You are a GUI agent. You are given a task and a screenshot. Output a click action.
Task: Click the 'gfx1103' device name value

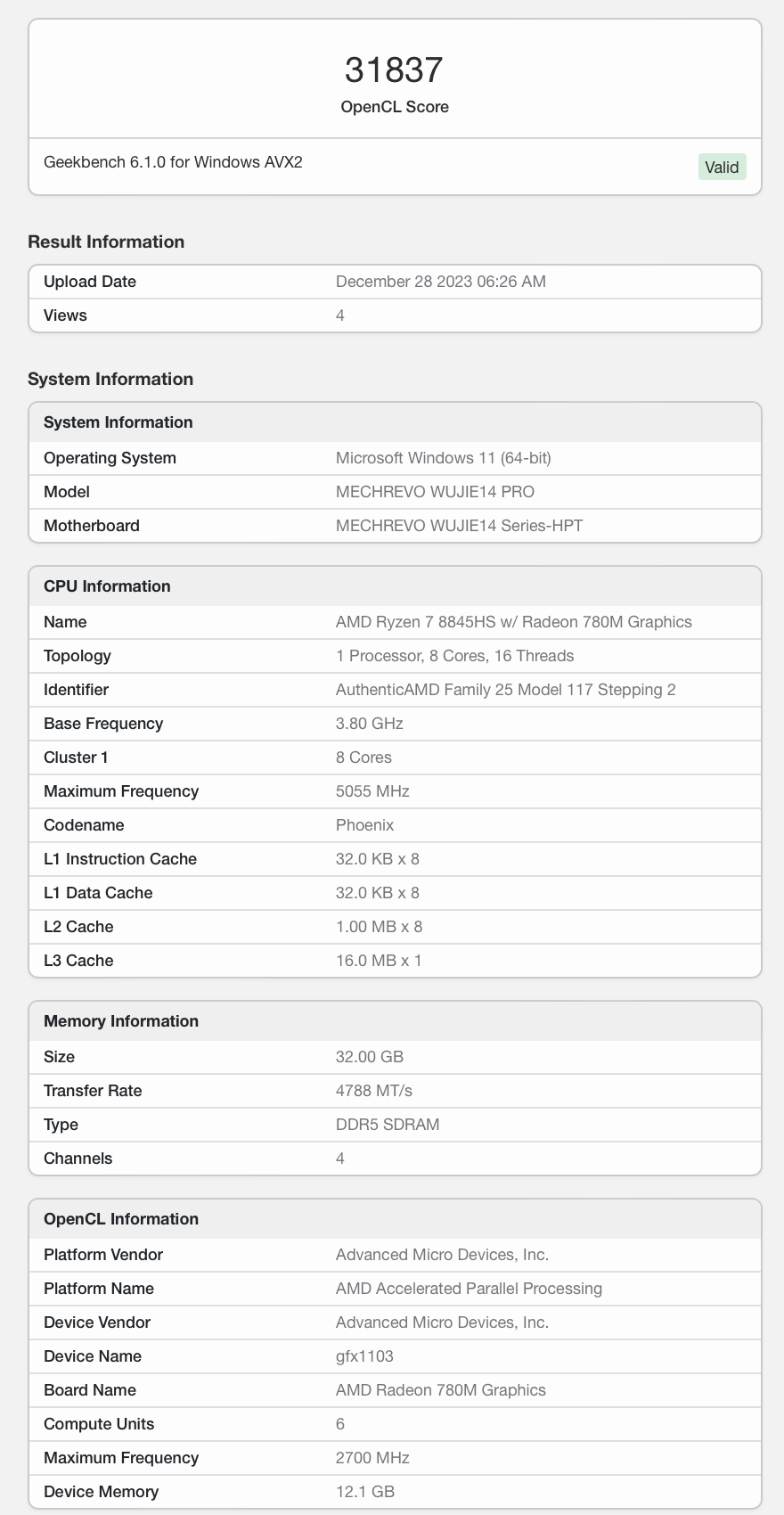coord(364,1356)
